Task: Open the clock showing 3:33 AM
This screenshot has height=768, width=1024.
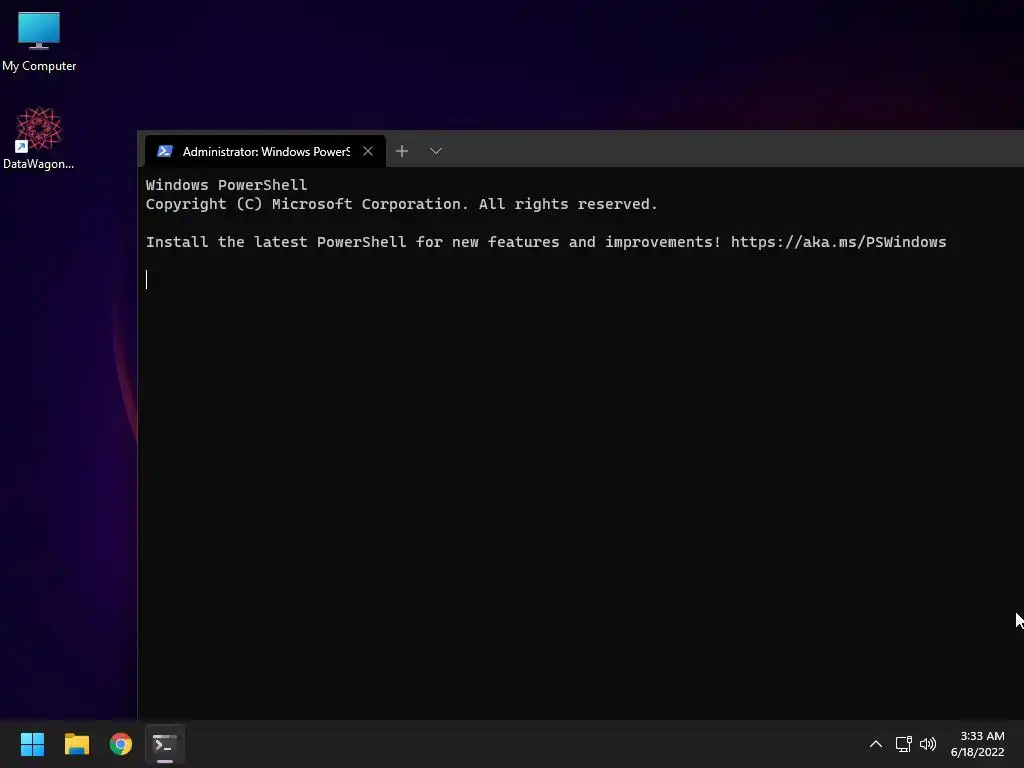Action: pyautogui.click(x=978, y=744)
